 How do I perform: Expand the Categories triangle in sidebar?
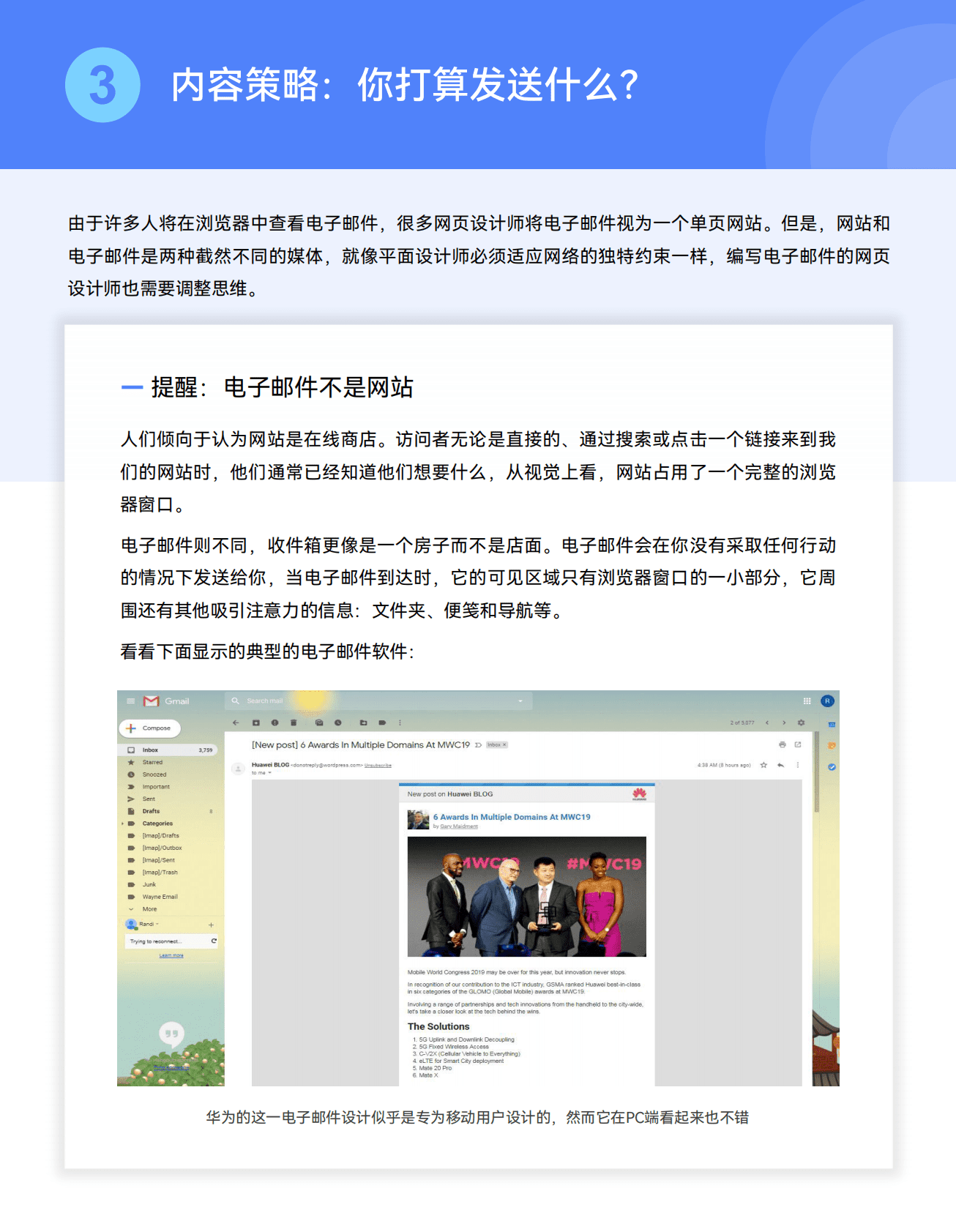122,824
